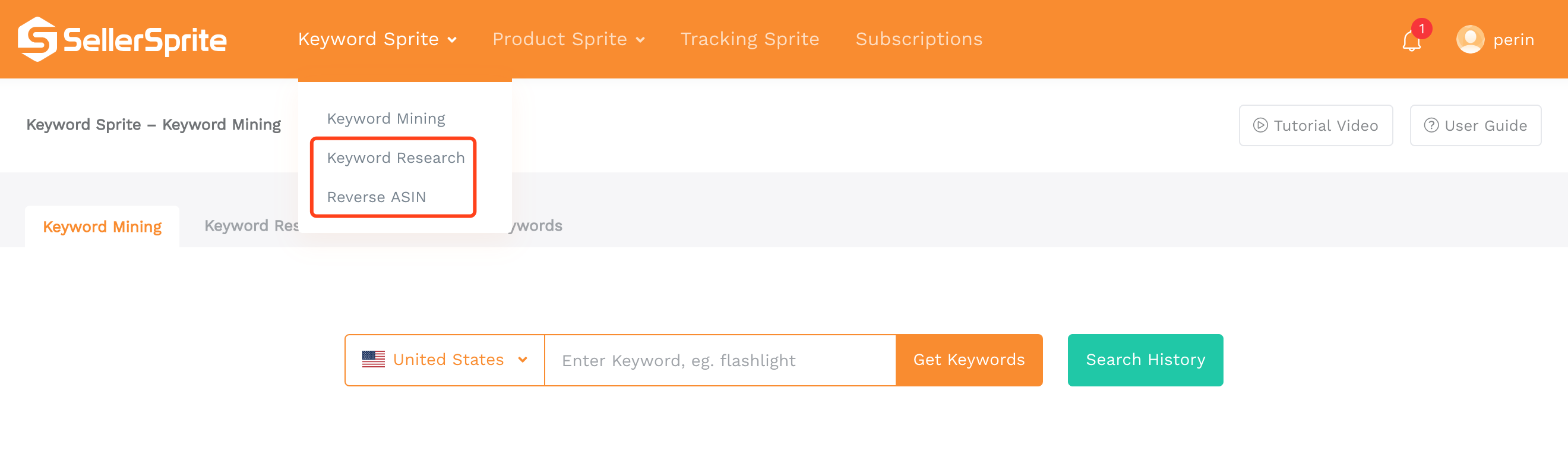Screen dimensions: 1568x472
Task: Click the Tutorial Video play icon
Action: click(1260, 125)
